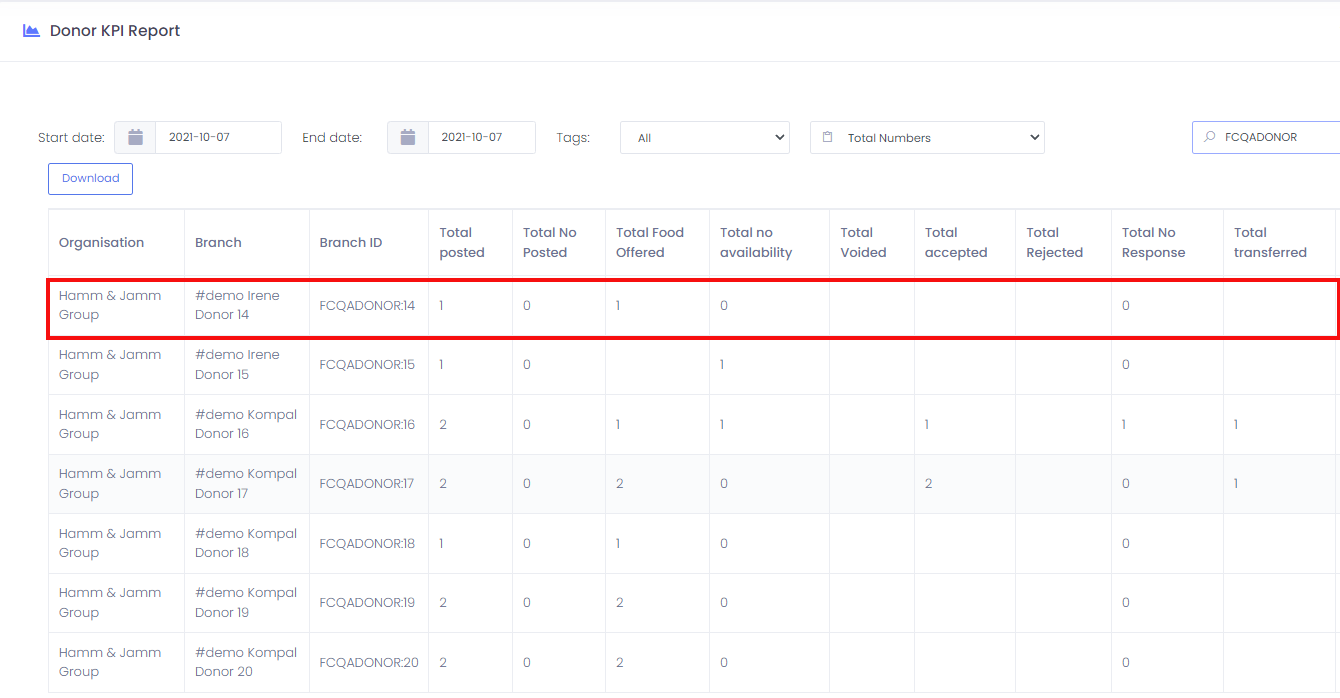
Task: Click the clipboard icon beside Total Numbers
Action: [827, 138]
